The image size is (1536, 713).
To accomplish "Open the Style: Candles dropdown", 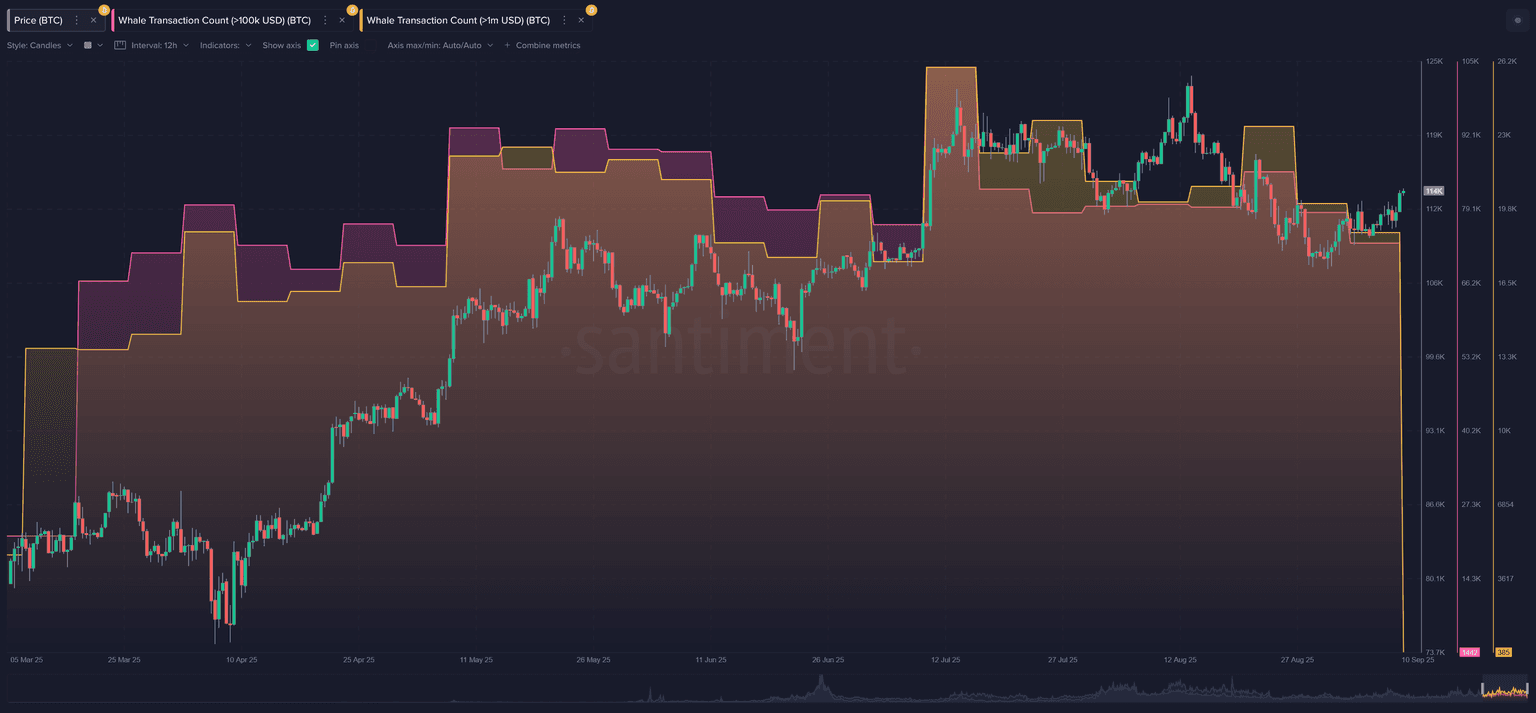I will point(40,45).
